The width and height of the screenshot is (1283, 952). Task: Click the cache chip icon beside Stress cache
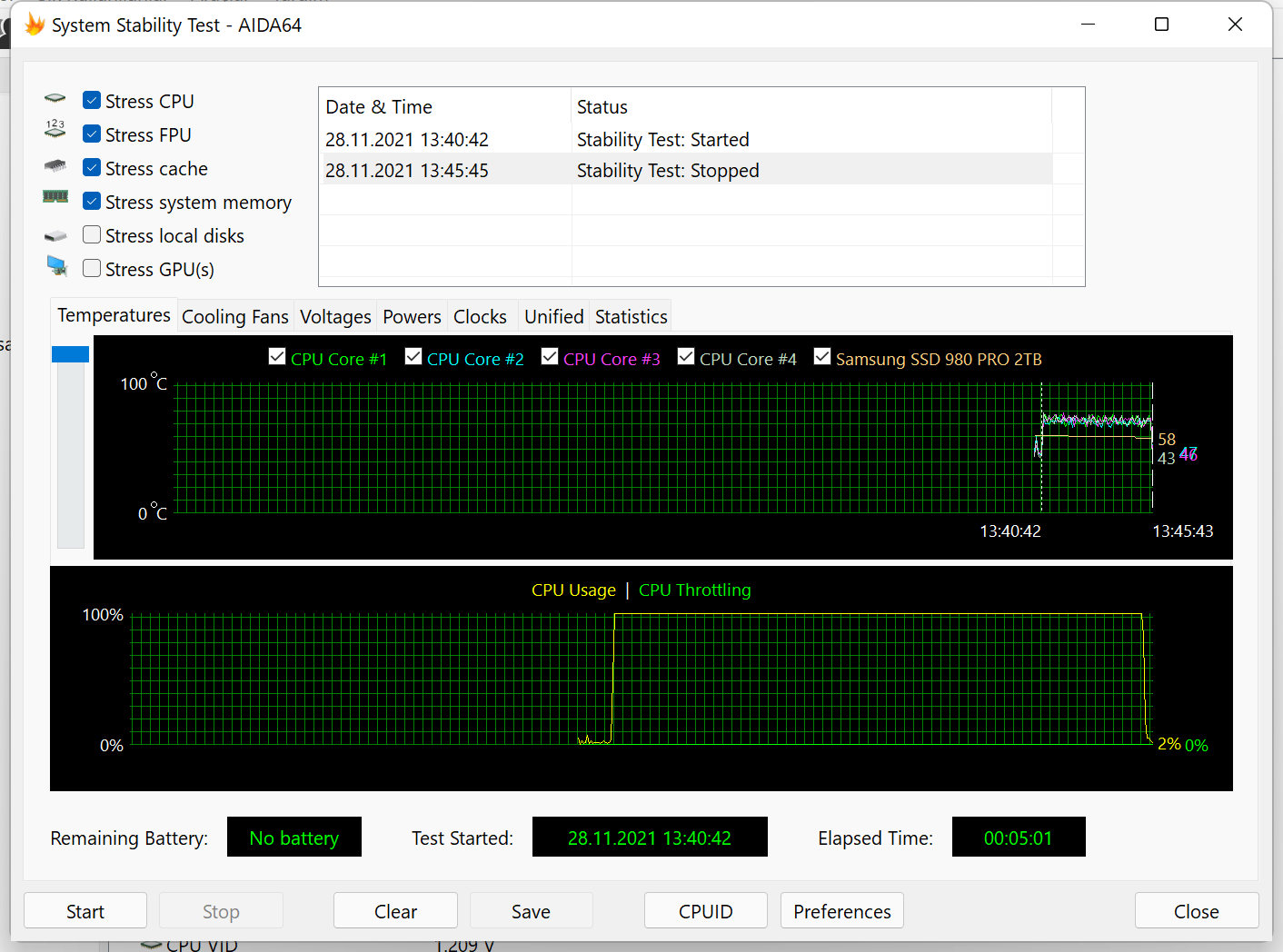click(55, 165)
